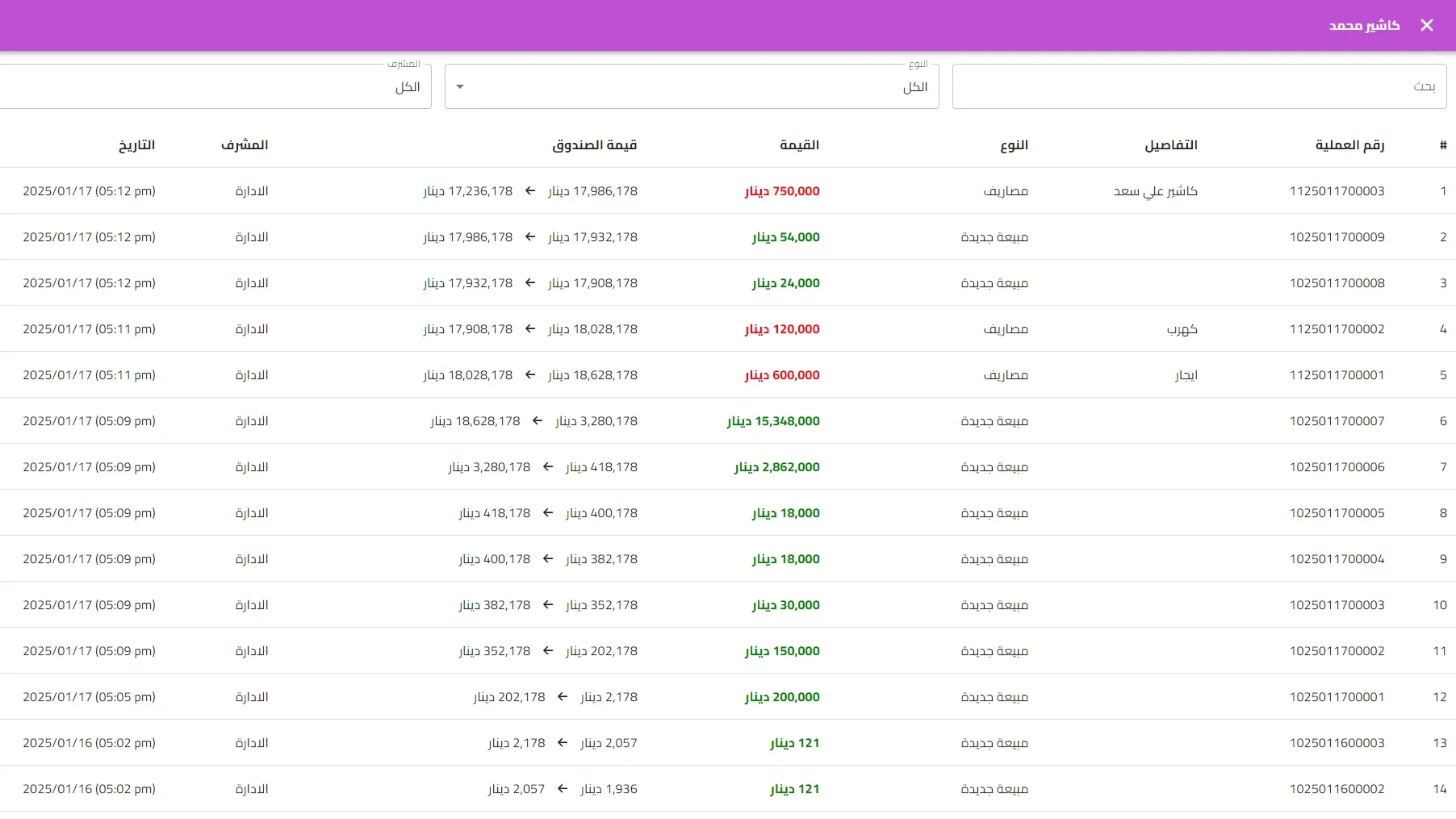Click the رقم العملية column header
The width and height of the screenshot is (1456, 819).
pyautogui.click(x=1349, y=145)
